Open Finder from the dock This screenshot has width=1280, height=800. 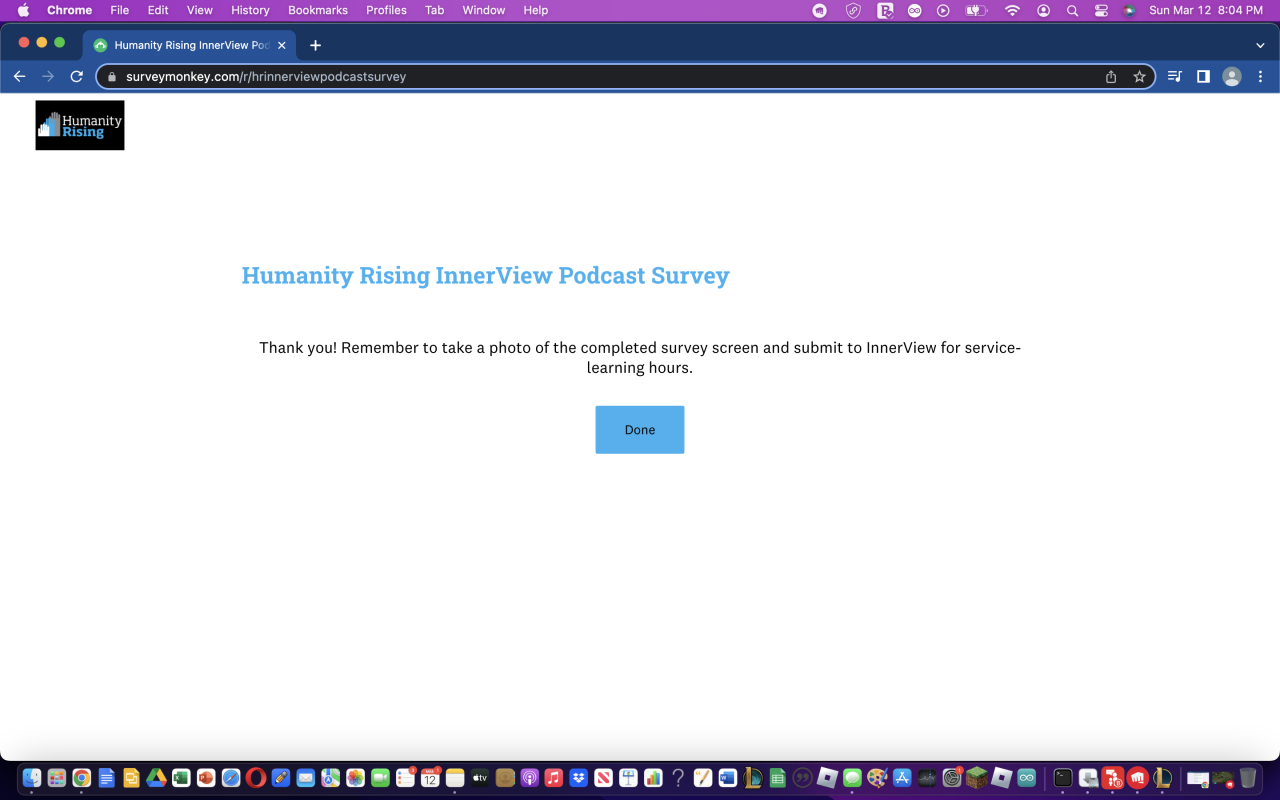(x=32, y=778)
